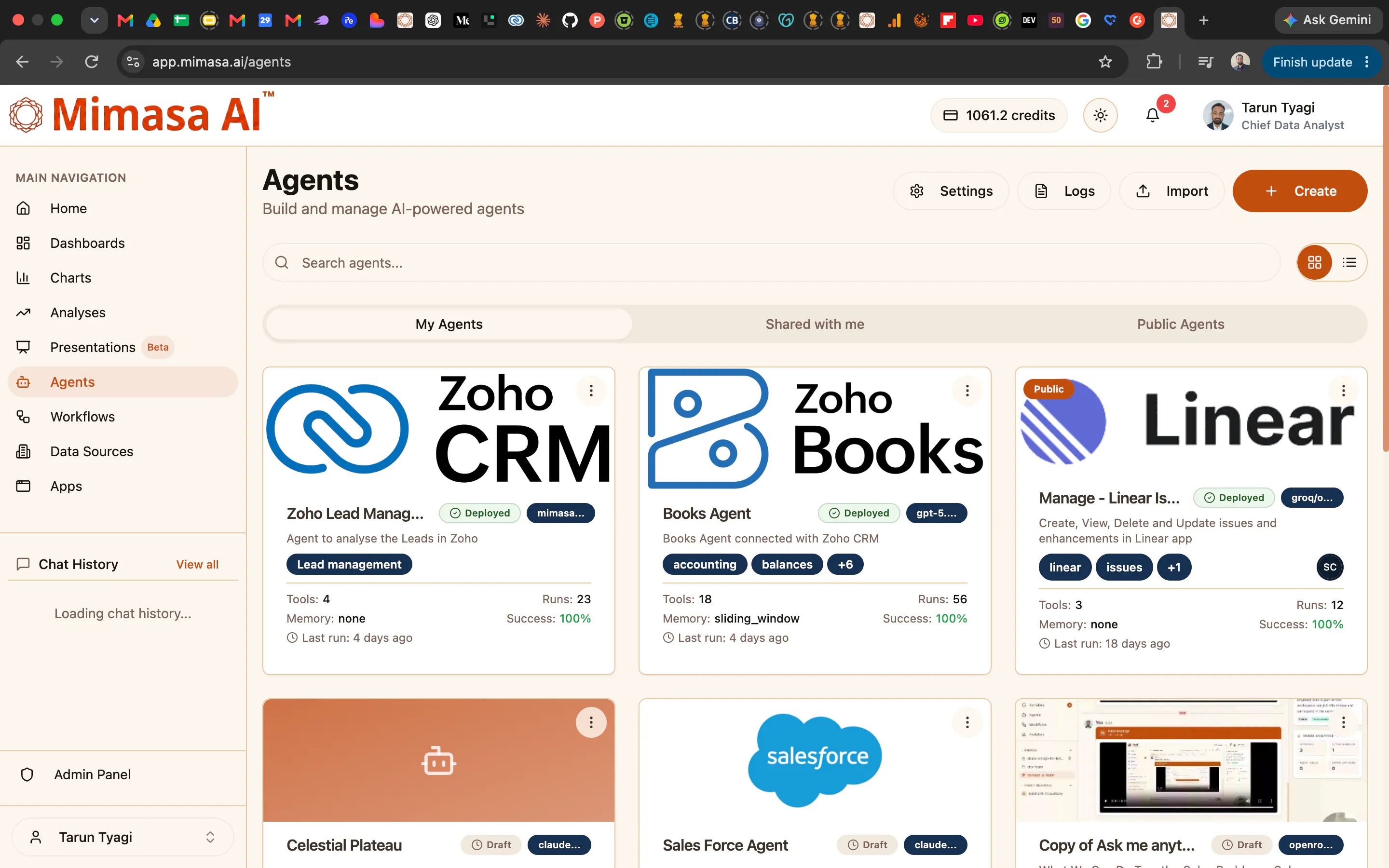Open the Google Drive browser tab
The height and width of the screenshot is (868, 1389).
(x=153, y=21)
